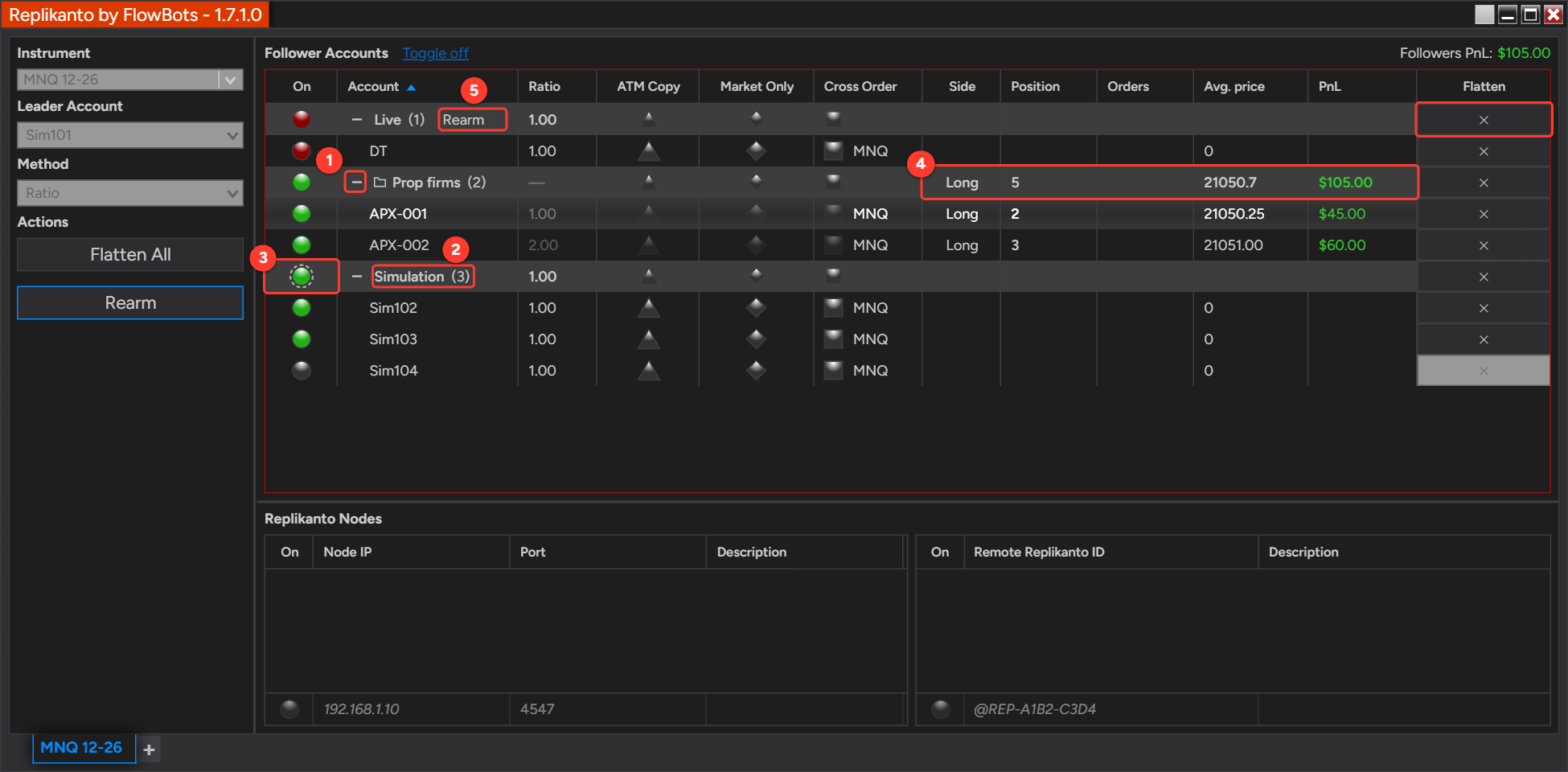
Task: Flatten Sim102 with X icon
Action: tap(1484, 308)
